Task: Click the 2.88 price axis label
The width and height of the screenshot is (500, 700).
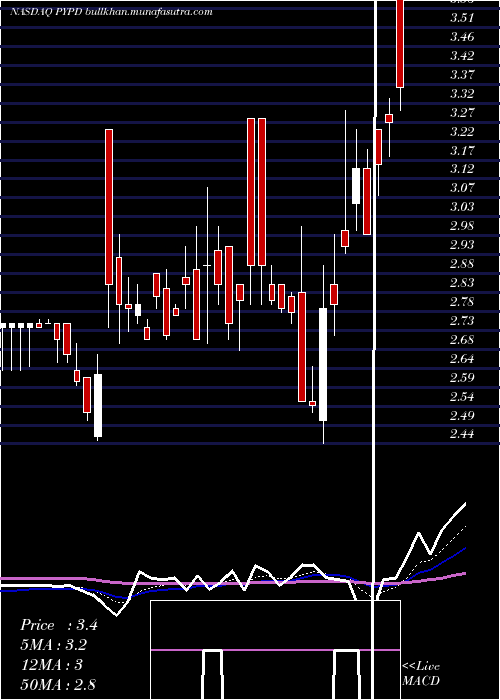Action: (x=461, y=264)
